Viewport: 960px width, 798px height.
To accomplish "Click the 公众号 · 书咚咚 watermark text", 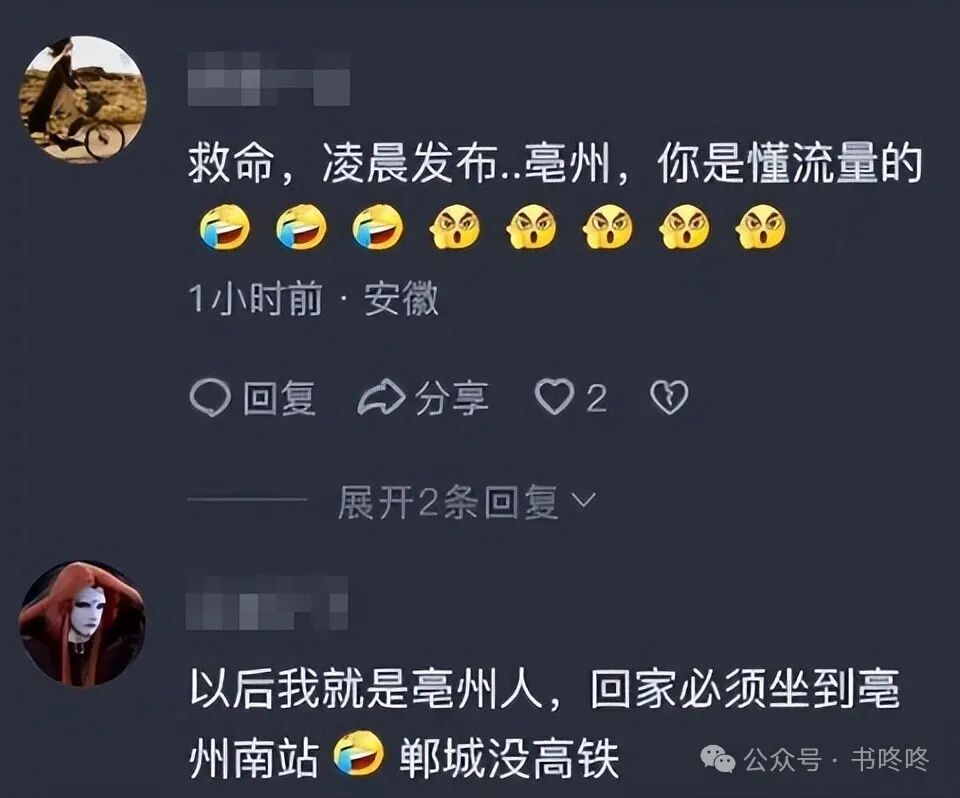I will (x=836, y=760).
